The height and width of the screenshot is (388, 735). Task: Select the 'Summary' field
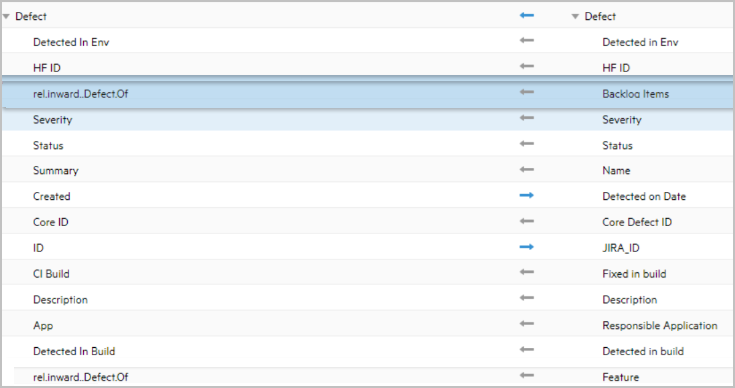point(56,171)
